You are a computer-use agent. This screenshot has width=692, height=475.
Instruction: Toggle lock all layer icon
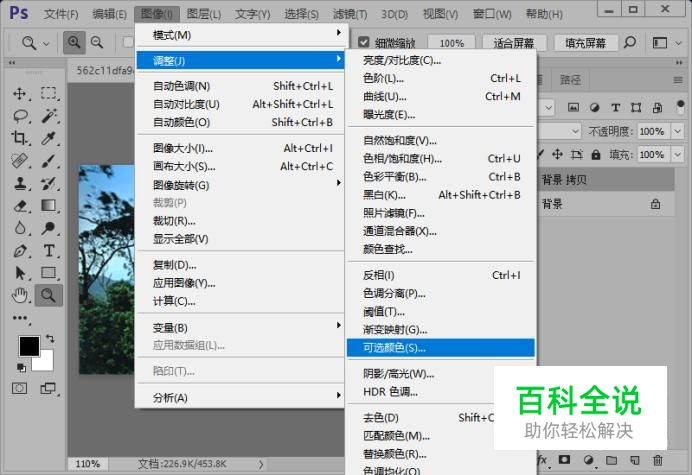point(596,155)
